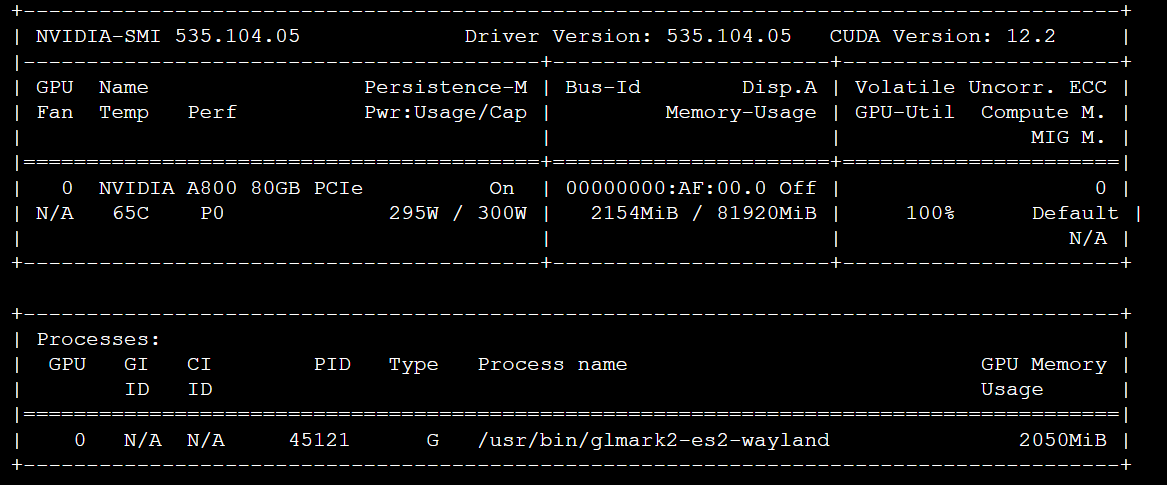Click the CUDA Version 12.2 text
This screenshot has width=1167, height=485.
point(942,36)
